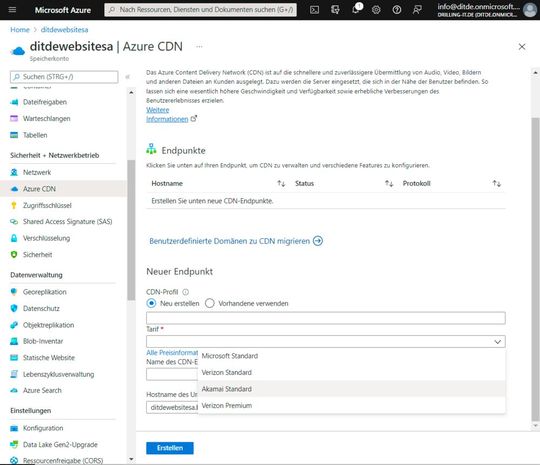Image resolution: width=540 pixels, height=465 pixels.
Task: Sort endpoints by Hostname column
Action: (281, 184)
